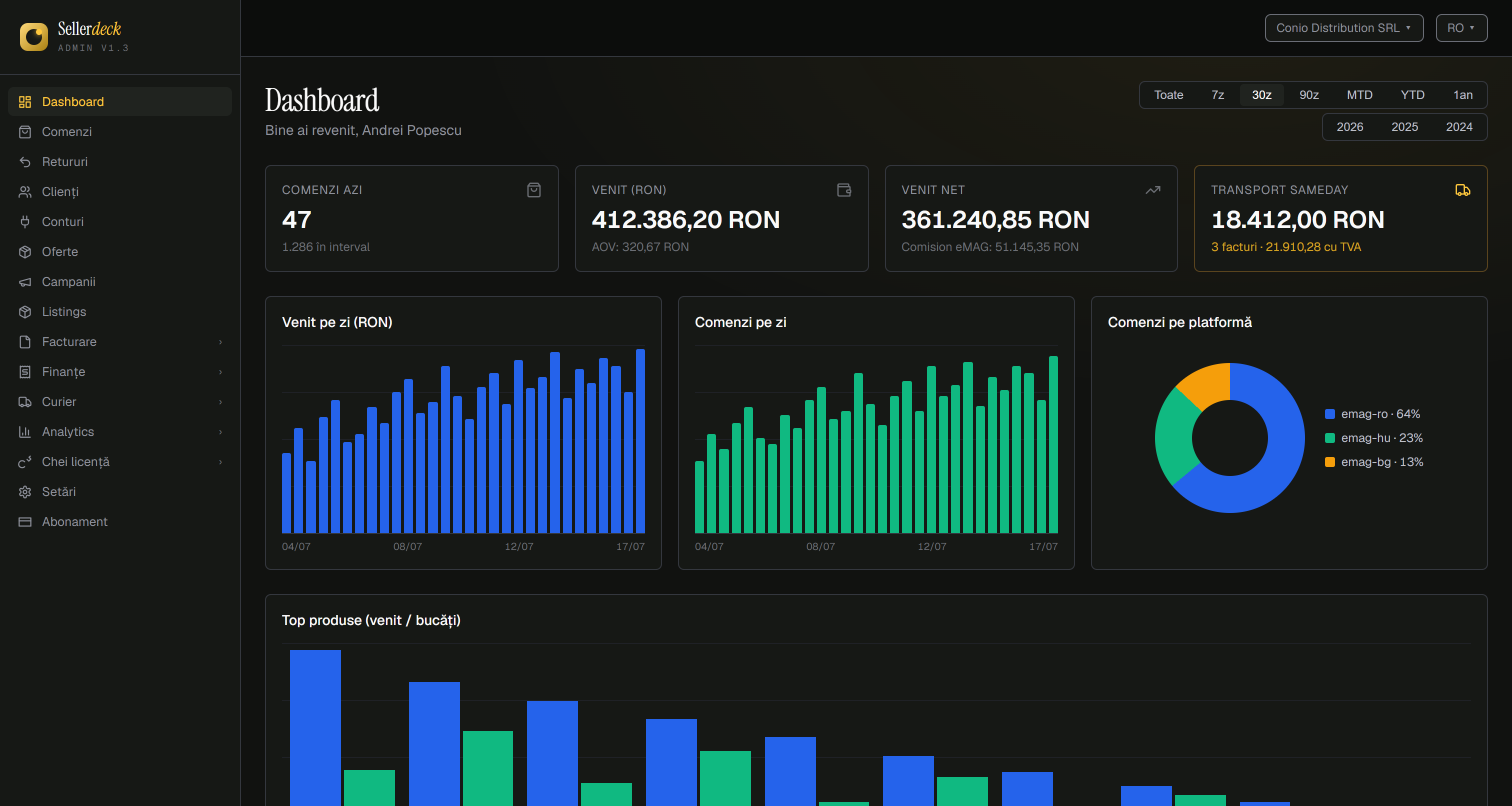Go to Comenzi in the sidebar
This screenshot has height=806, width=1512.
[x=119, y=132]
